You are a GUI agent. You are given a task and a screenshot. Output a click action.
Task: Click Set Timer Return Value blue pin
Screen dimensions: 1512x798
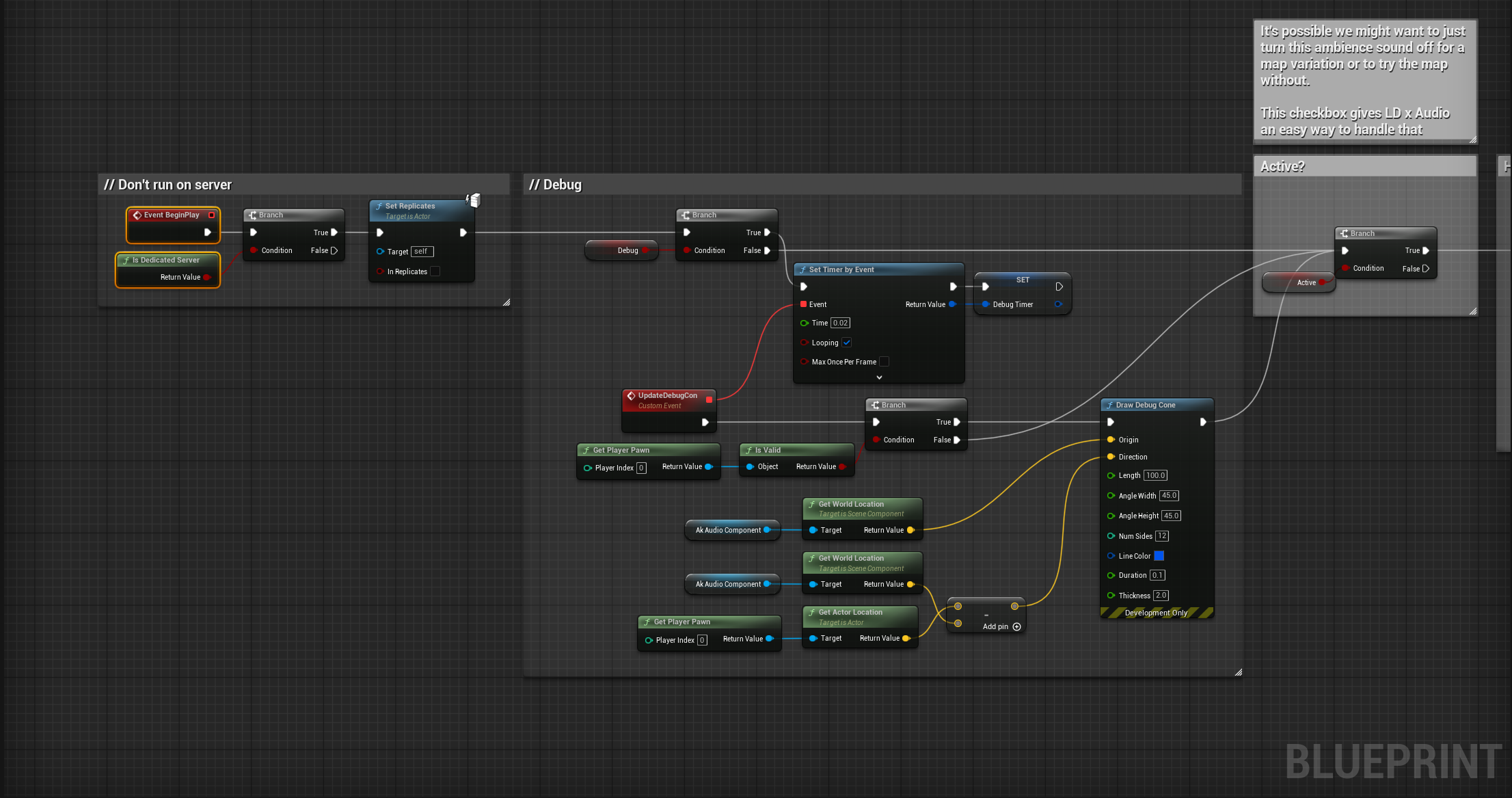coord(952,304)
